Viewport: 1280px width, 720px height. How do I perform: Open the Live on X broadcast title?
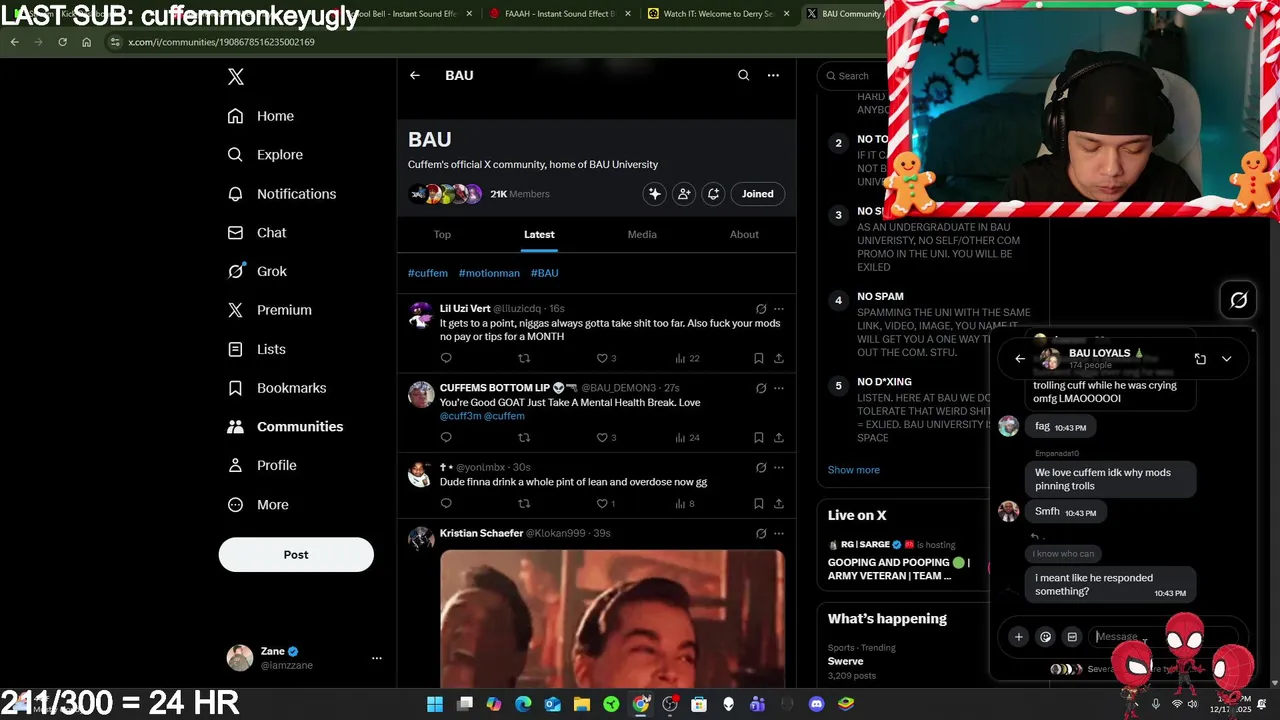[x=899, y=569]
